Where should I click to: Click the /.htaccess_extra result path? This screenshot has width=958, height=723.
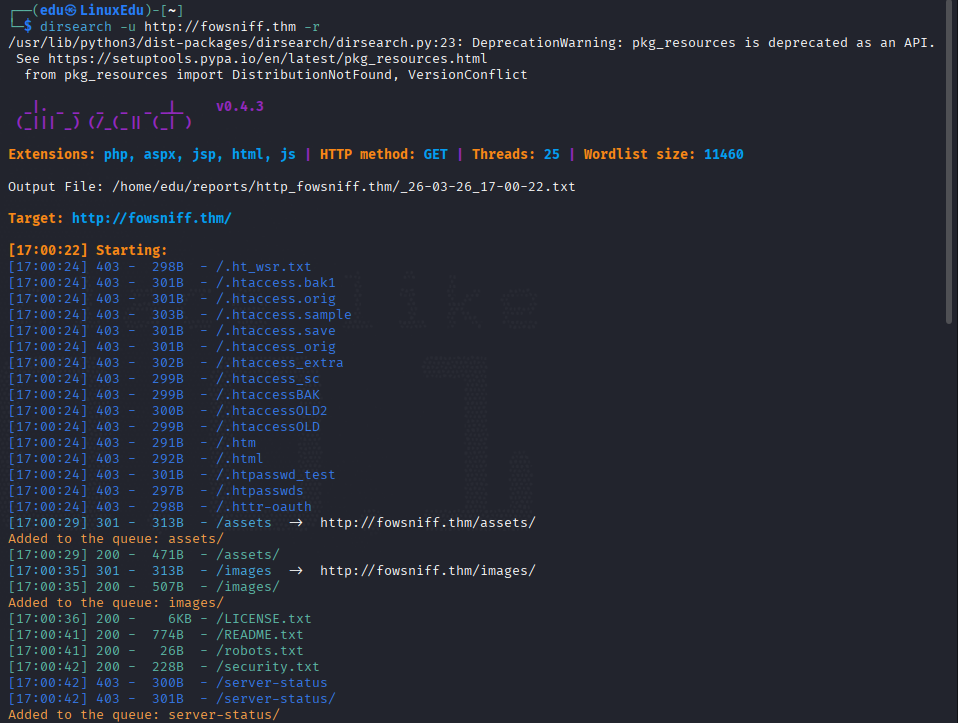click(x=279, y=362)
